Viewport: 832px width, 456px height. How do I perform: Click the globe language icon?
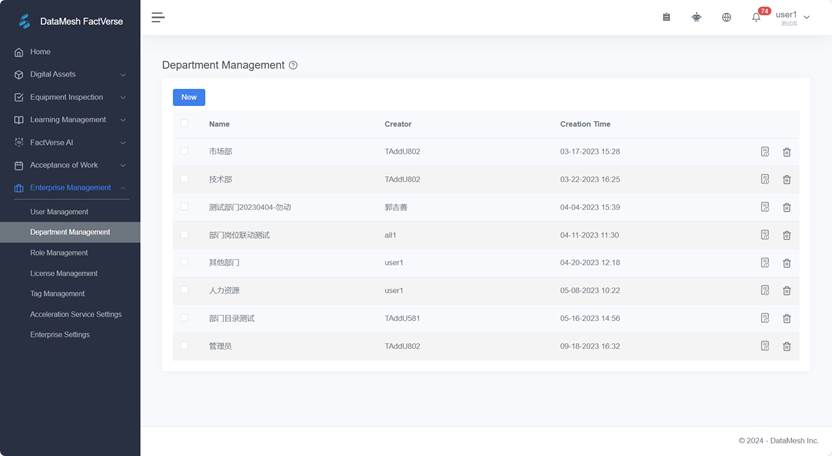point(726,17)
